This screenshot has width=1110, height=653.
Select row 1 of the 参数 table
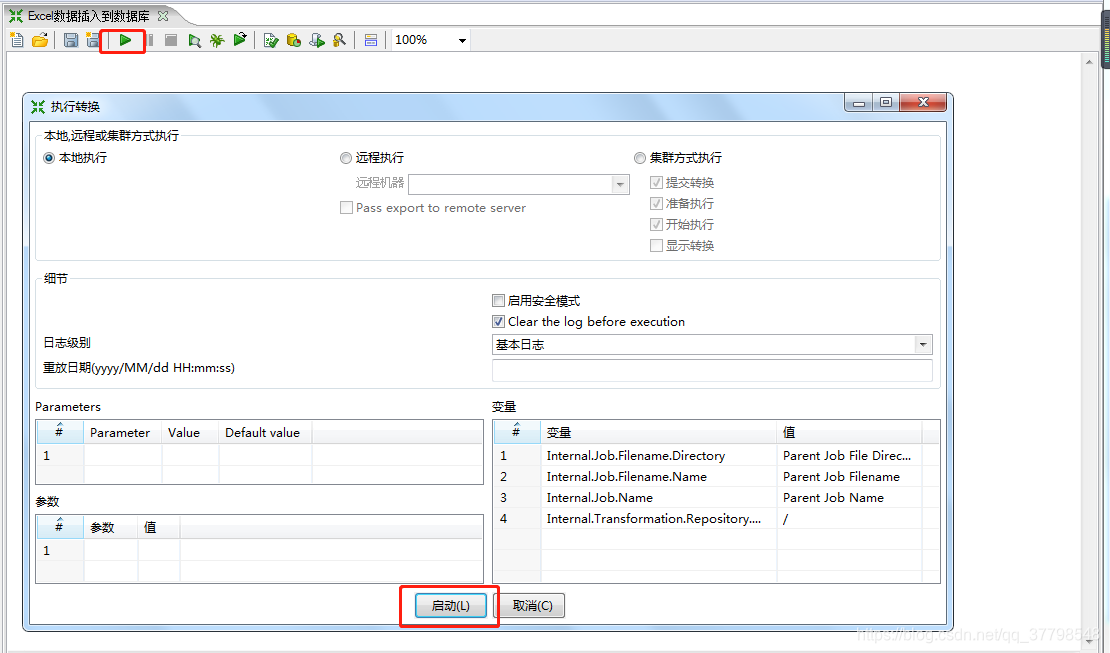click(259, 550)
